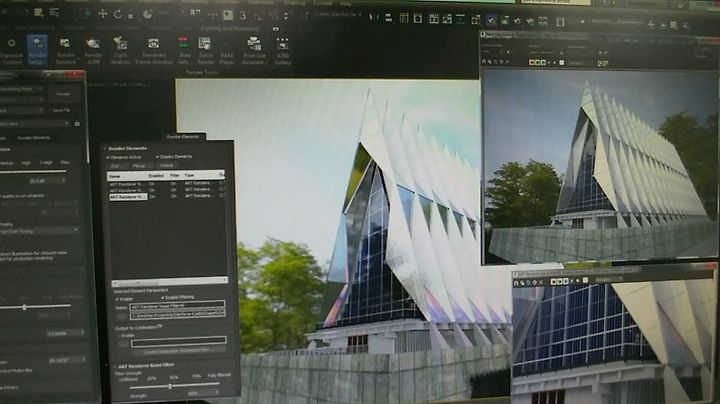Toggle the Display Elements checkbox

click(157, 157)
